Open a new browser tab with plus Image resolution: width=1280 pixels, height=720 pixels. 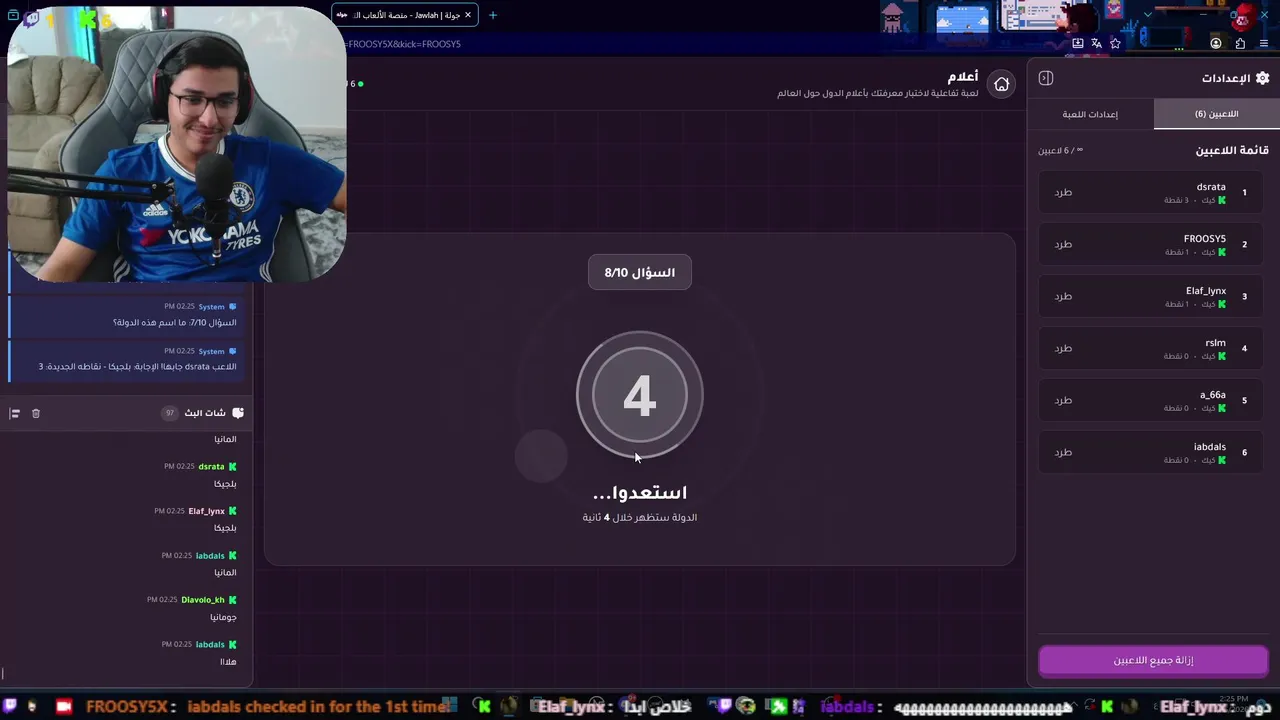point(492,15)
